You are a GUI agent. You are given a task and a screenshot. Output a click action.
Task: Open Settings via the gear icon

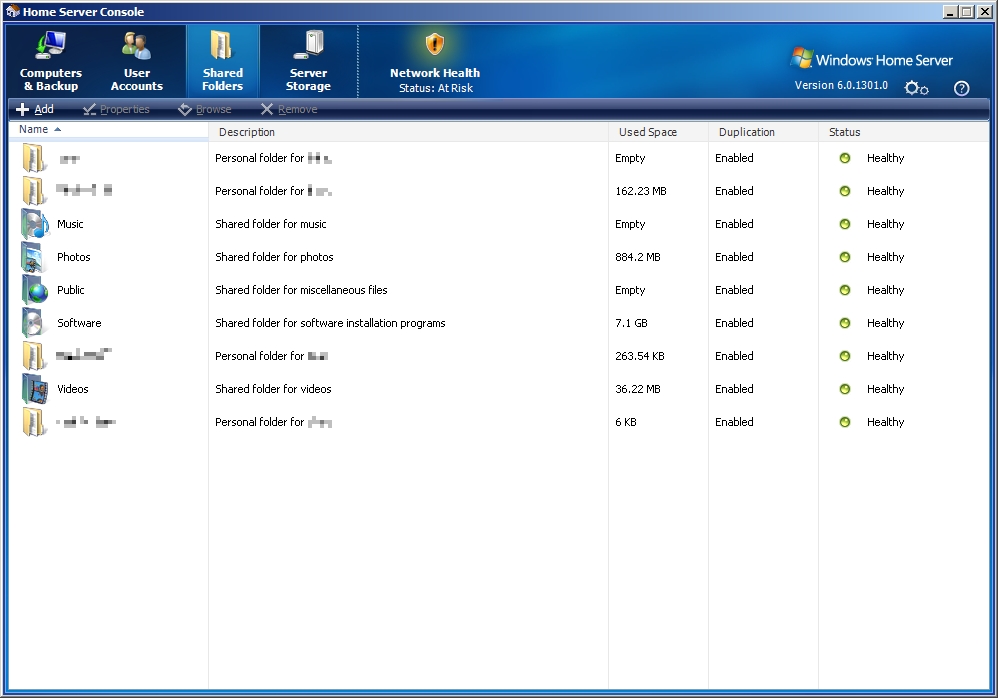tap(916, 88)
